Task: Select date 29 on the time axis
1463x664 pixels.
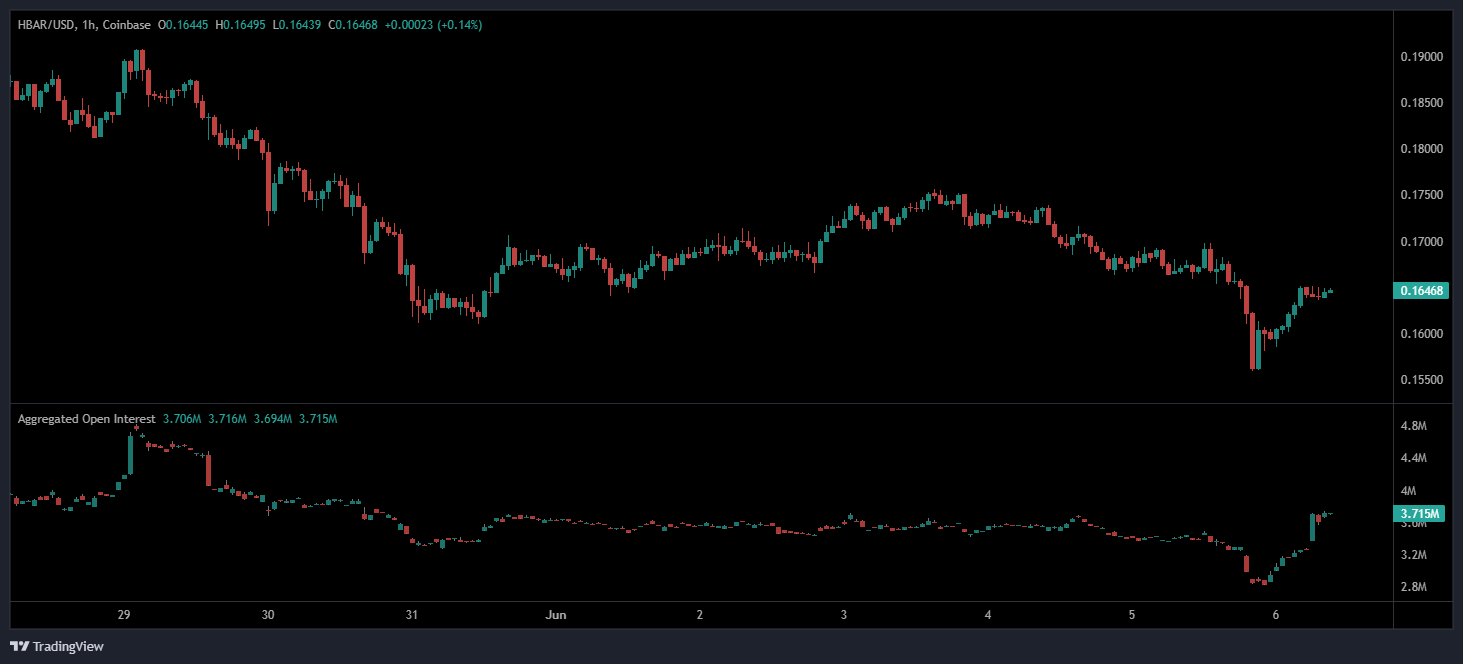Action: pyautogui.click(x=125, y=615)
